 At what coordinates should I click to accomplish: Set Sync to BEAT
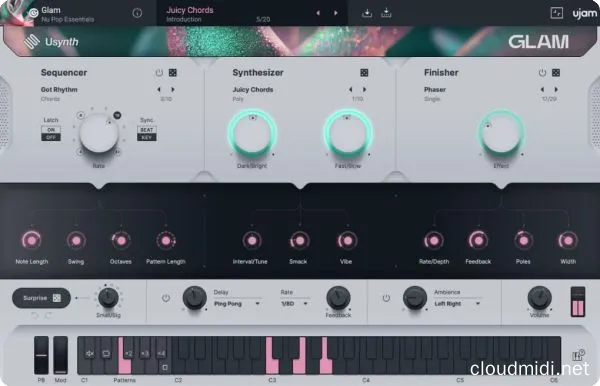(147, 130)
